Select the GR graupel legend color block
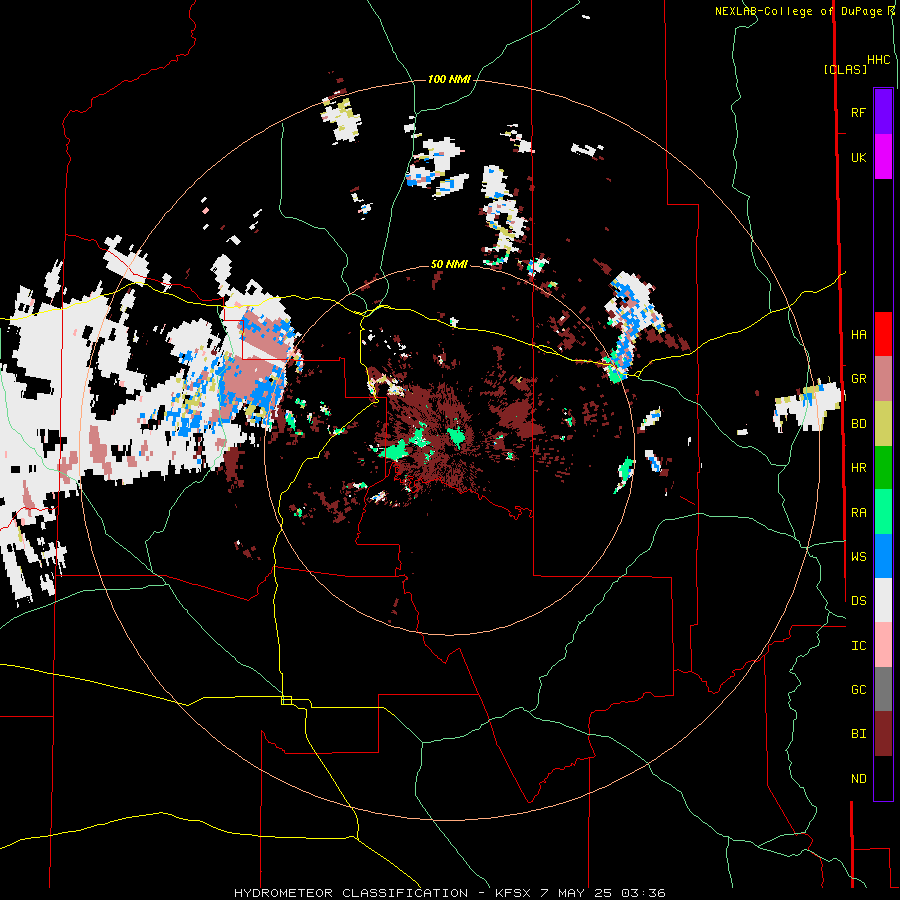Viewport: 900px width, 900px height. [x=883, y=379]
